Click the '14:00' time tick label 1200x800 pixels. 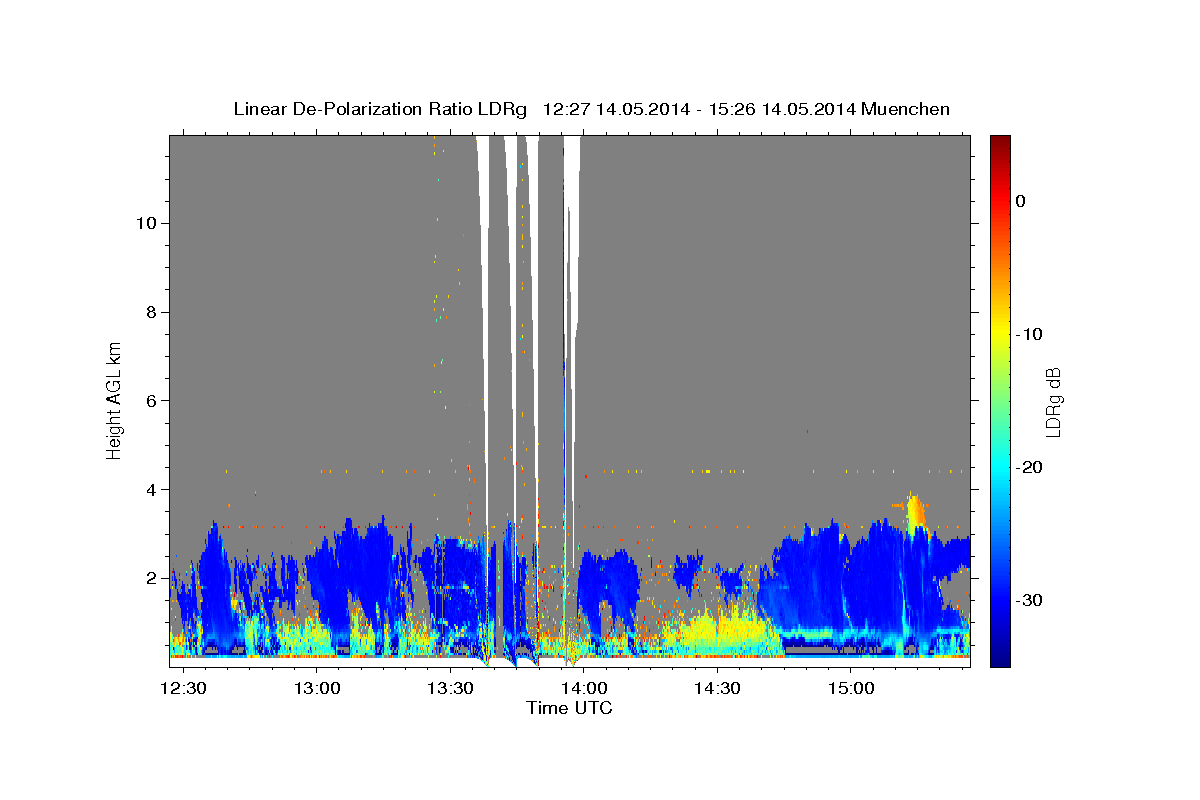(584, 689)
